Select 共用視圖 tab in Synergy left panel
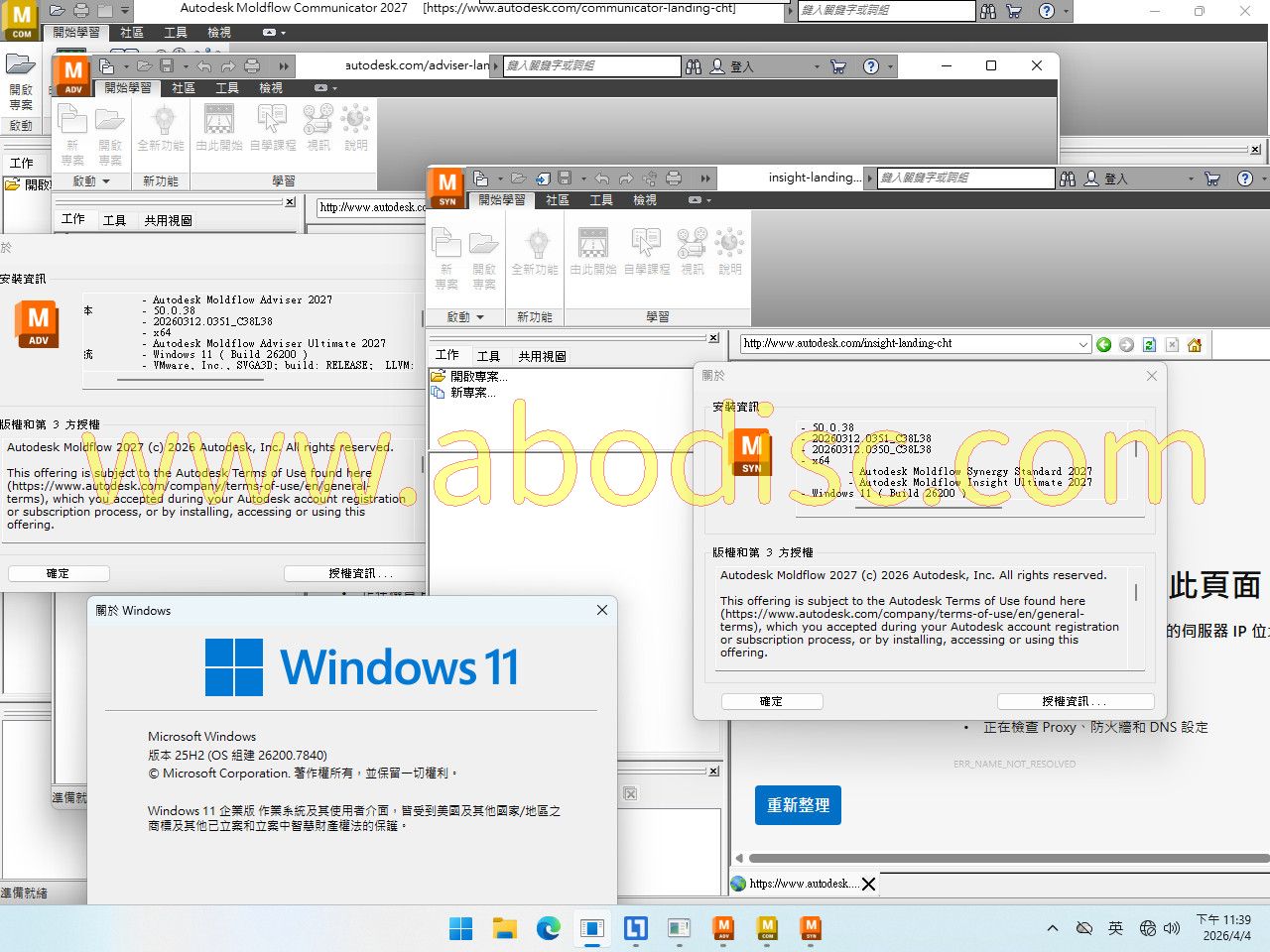The width and height of the screenshot is (1270, 952). click(x=542, y=356)
